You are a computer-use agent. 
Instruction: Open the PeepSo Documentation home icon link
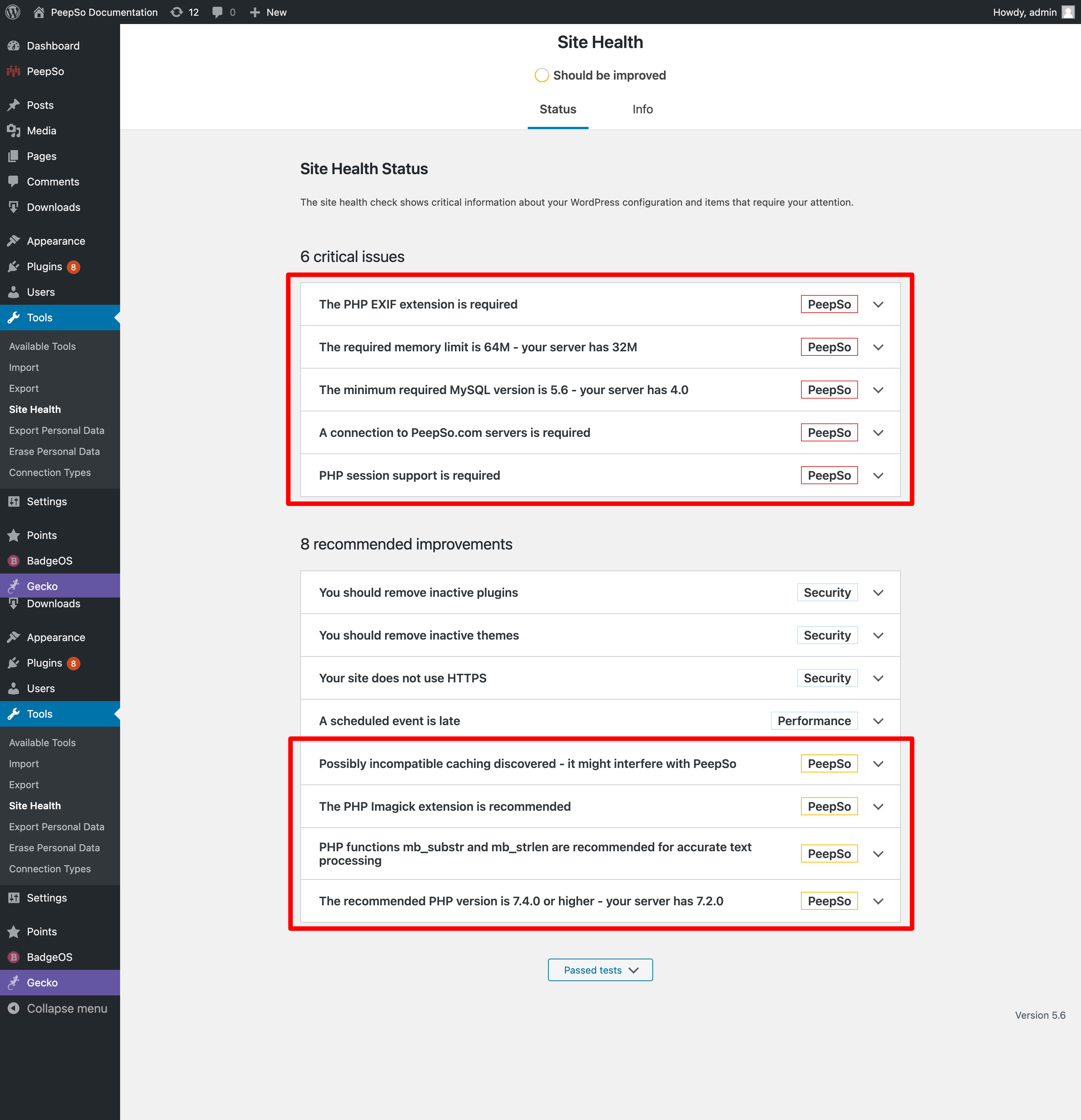click(x=39, y=12)
